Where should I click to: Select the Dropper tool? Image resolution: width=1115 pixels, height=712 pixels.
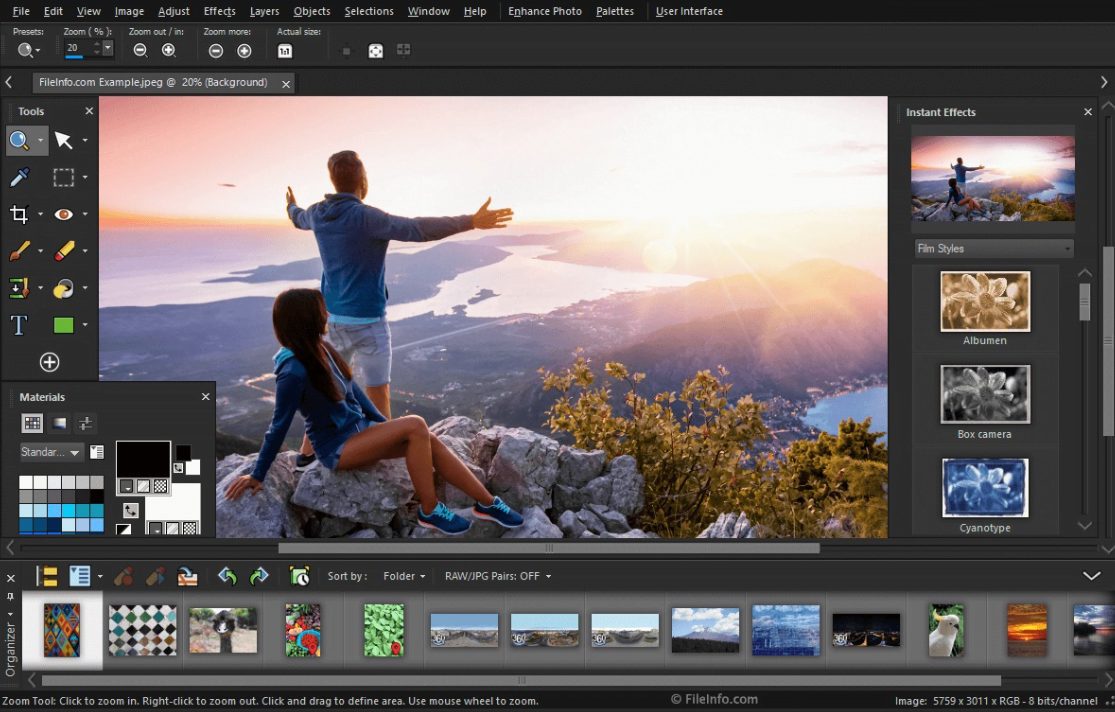pos(18,177)
